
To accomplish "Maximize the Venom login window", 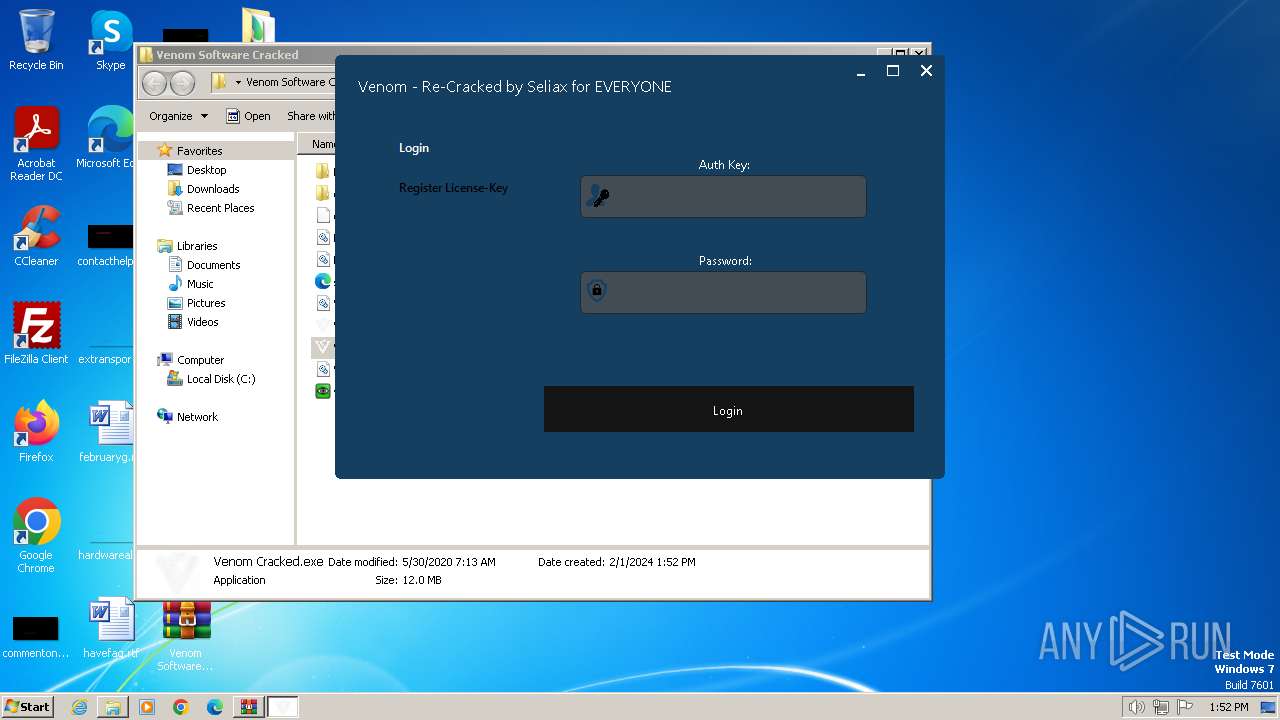I will tap(893, 71).
